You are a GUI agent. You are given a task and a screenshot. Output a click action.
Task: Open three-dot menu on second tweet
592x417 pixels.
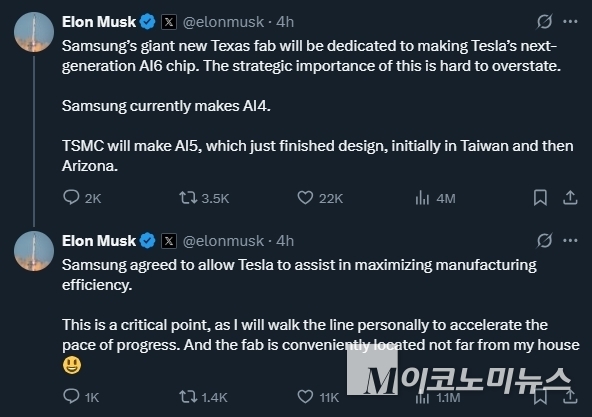click(x=570, y=241)
